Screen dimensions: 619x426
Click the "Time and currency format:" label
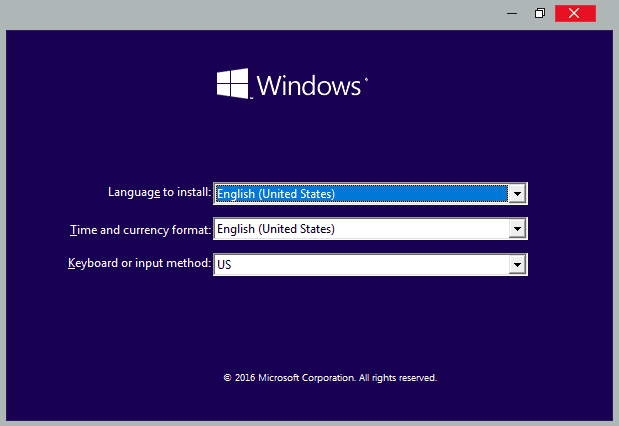[x=141, y=230]
